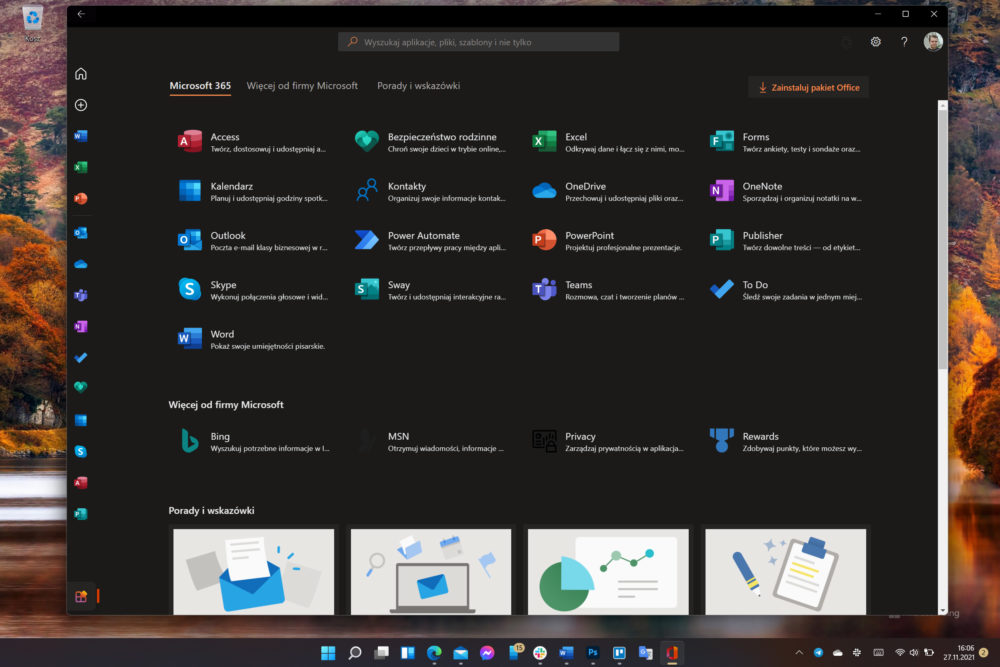
Task: Open Microsoft Edge from the taskbar
Action: [434, 653]
